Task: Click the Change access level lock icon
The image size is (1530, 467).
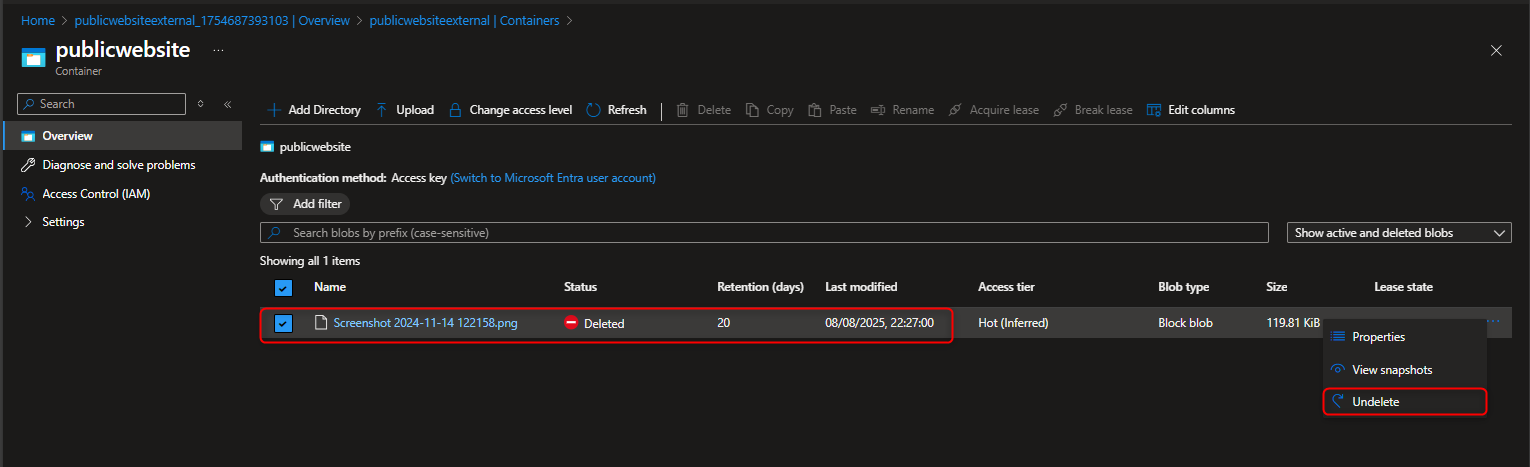Action: (x=455, y=110)
